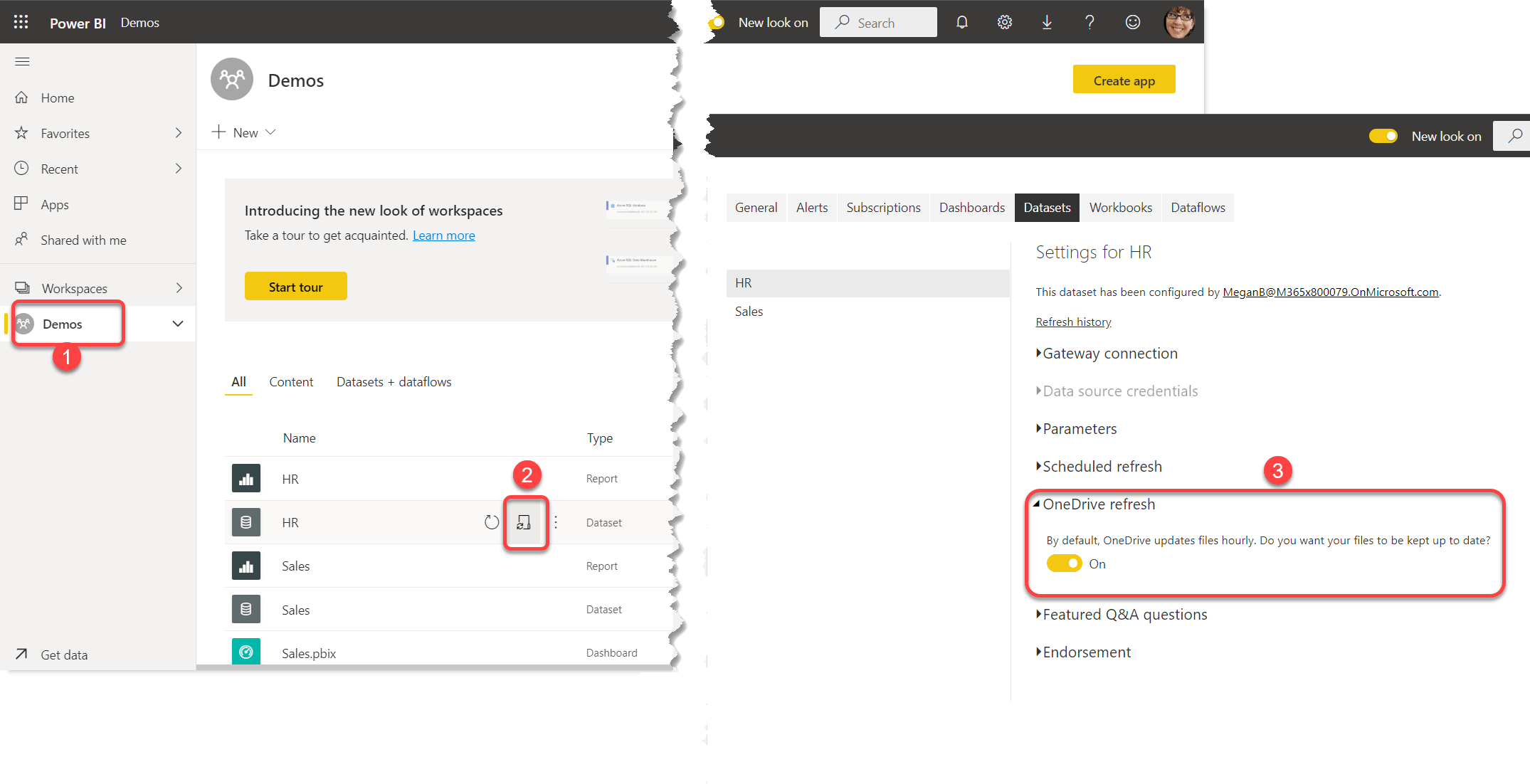Click the download arrow icon
This screenshot has width=1530, height=784.
pyautogui.click(x=1047, y=22)
